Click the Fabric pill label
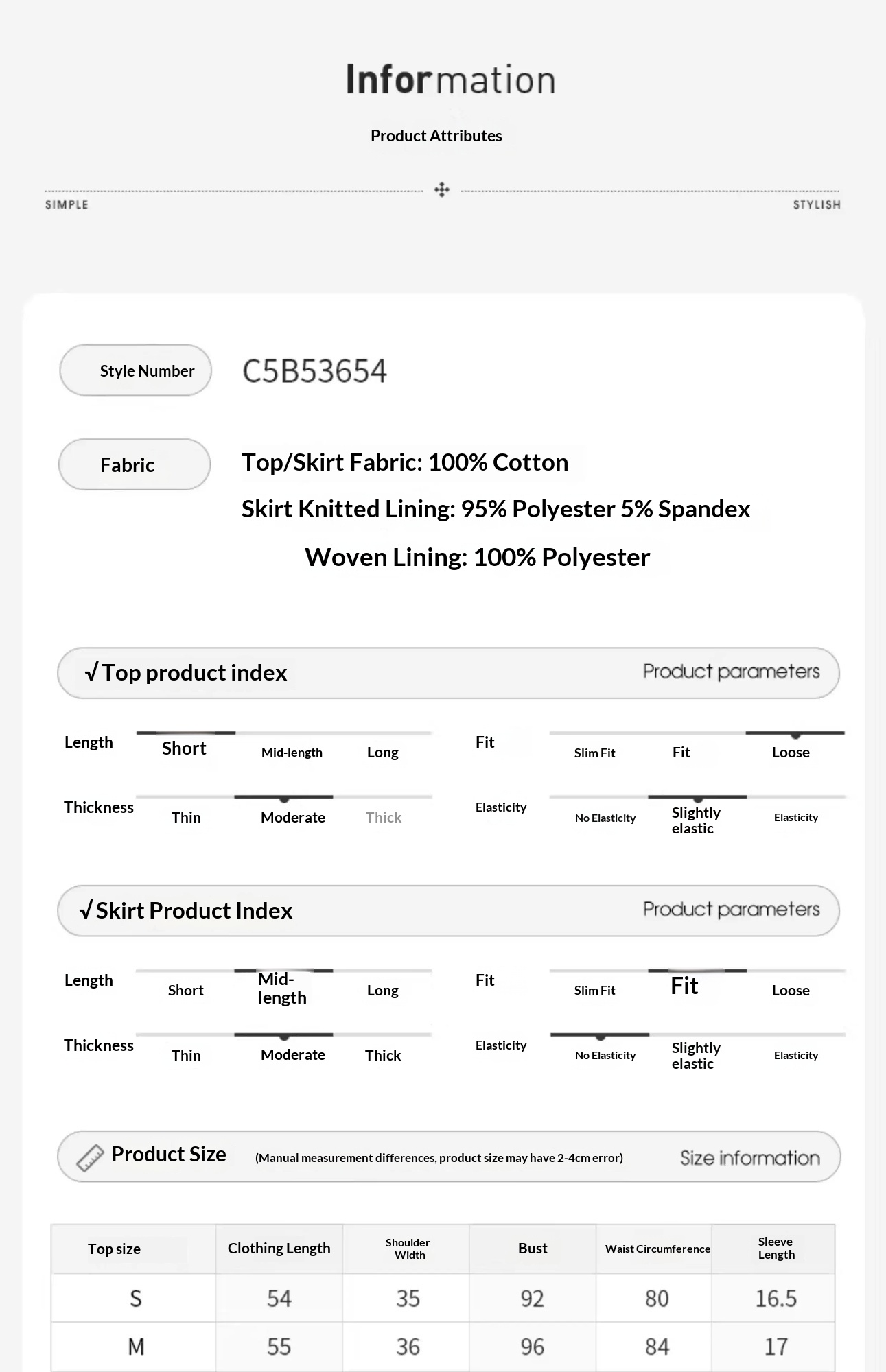The width and height of the screenshot is (886, 1372). tap(135, 465)
